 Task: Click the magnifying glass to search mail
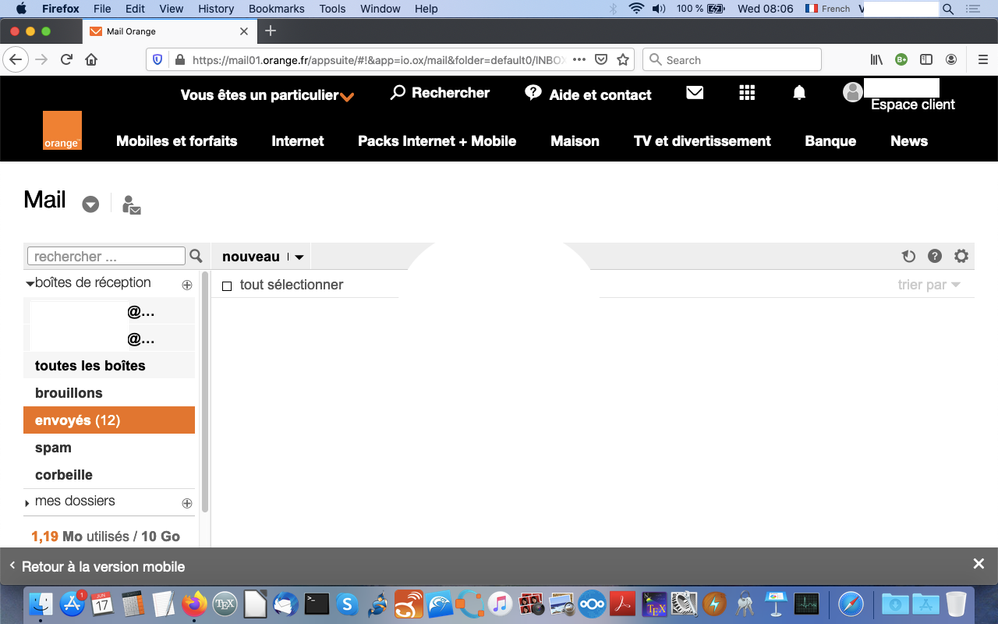click(x=196, y=256)
